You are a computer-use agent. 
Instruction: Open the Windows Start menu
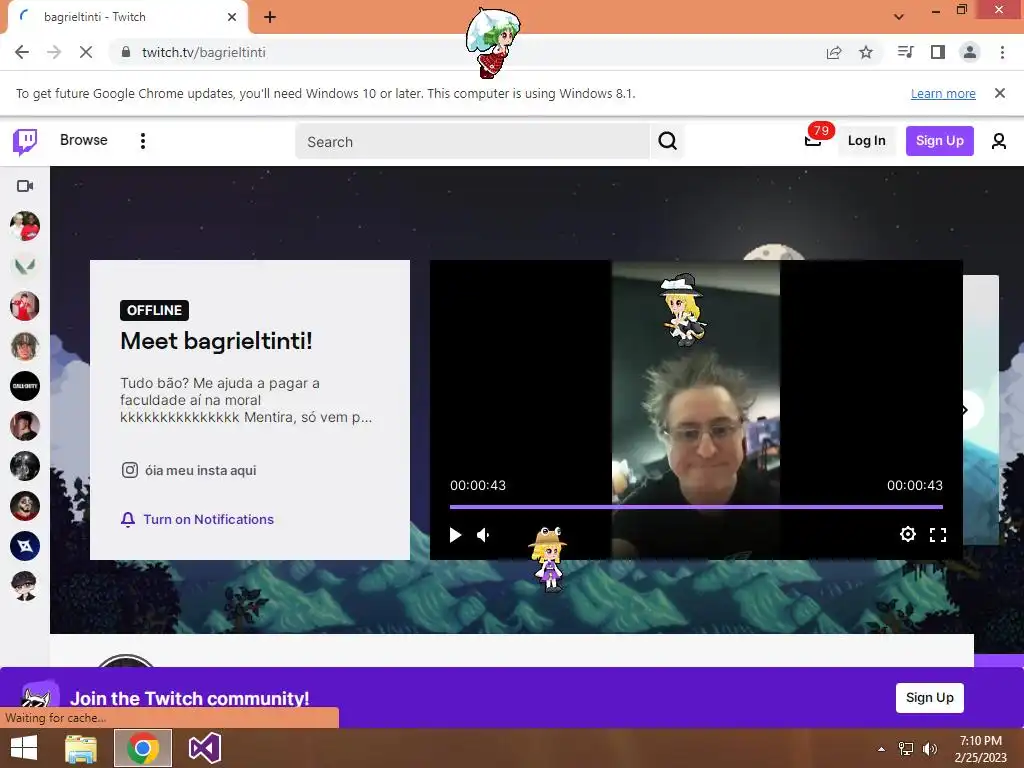(24, 748)
